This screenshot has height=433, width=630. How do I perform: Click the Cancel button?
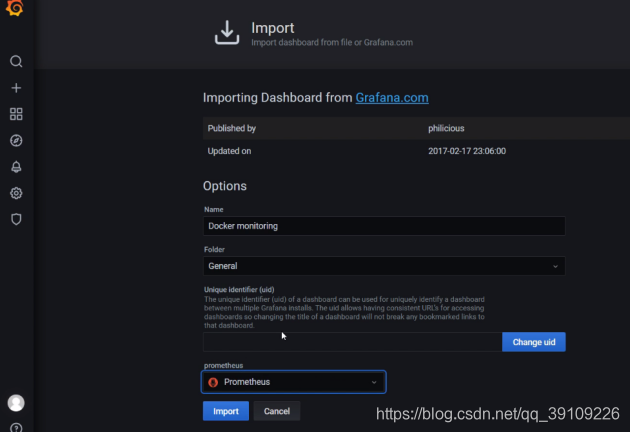click(x=277, y=411)
